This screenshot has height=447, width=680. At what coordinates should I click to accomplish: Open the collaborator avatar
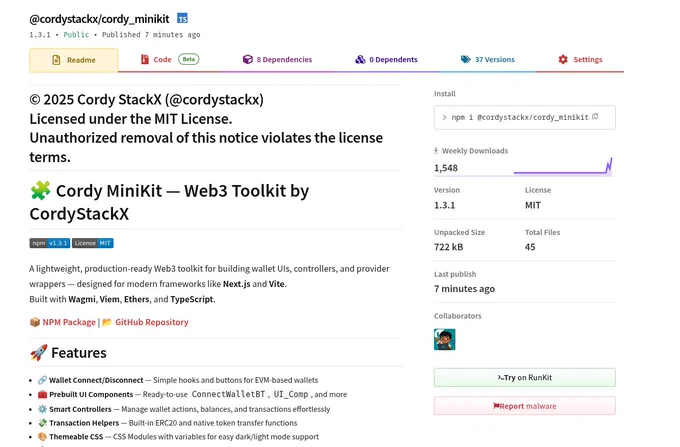pyautogui.click(x=445, y=339)
